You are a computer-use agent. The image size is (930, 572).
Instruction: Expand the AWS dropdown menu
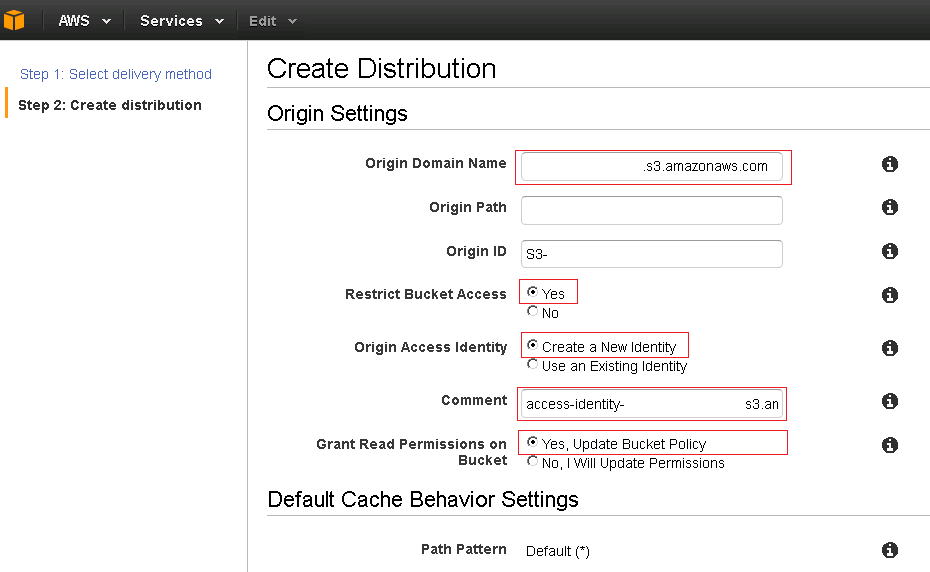pos(84,21)
